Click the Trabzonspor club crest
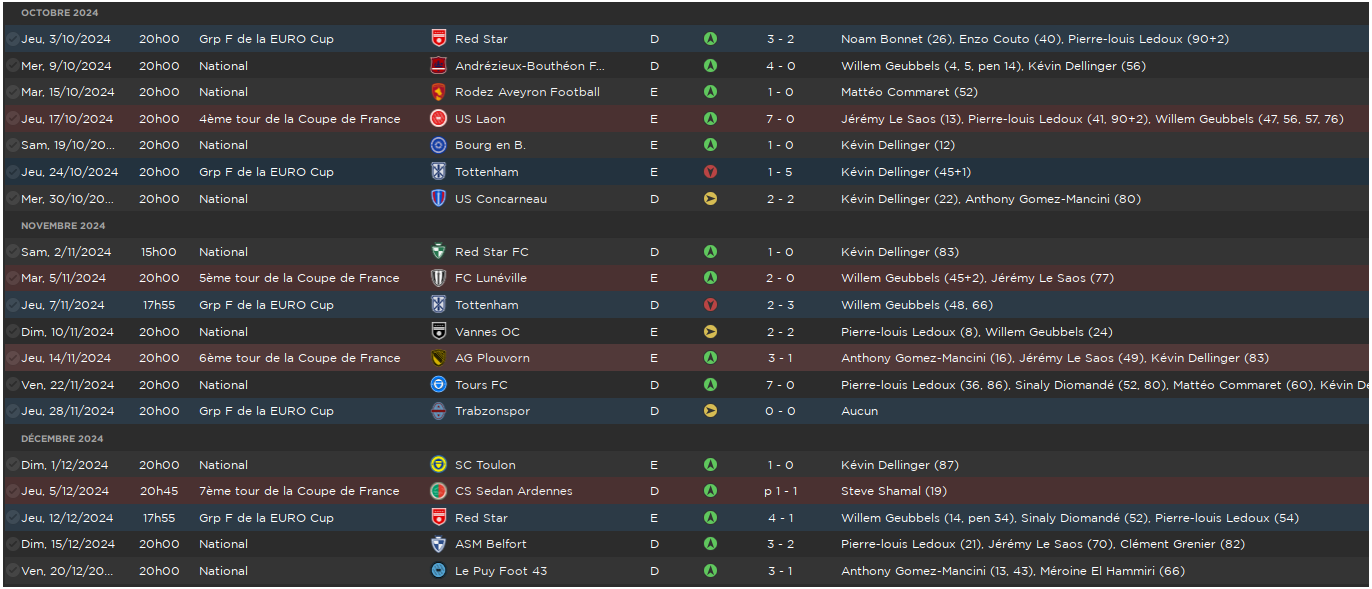 point(438,411)
